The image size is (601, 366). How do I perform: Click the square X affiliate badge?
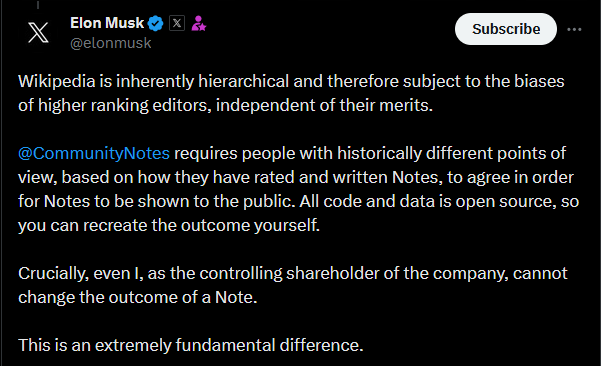pyautogui.click(x=177, y=23)
